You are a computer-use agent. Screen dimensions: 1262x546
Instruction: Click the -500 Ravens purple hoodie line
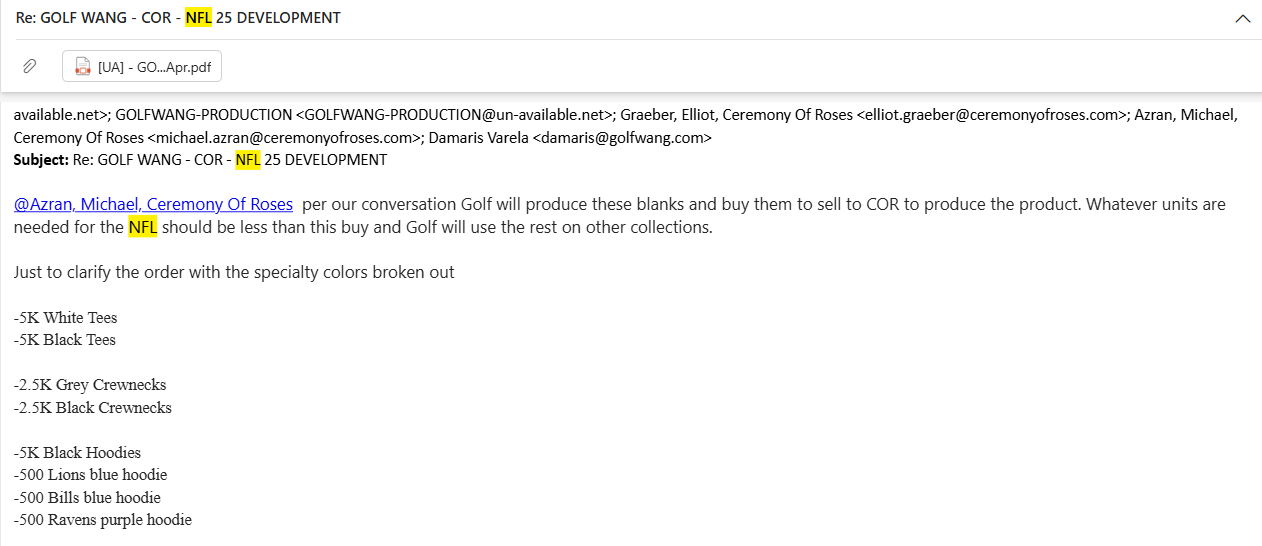click(103, 520)
